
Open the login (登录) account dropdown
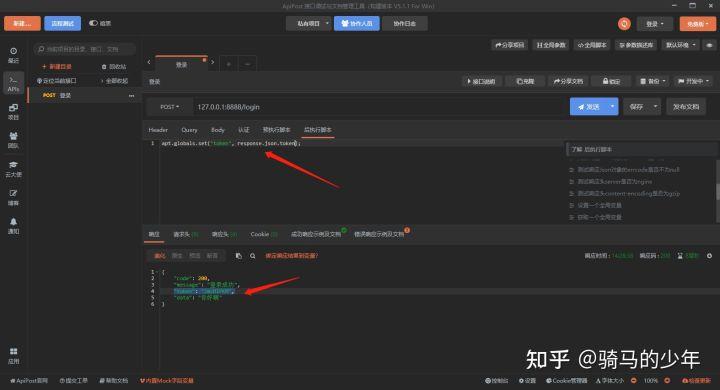tap(655, 24)
